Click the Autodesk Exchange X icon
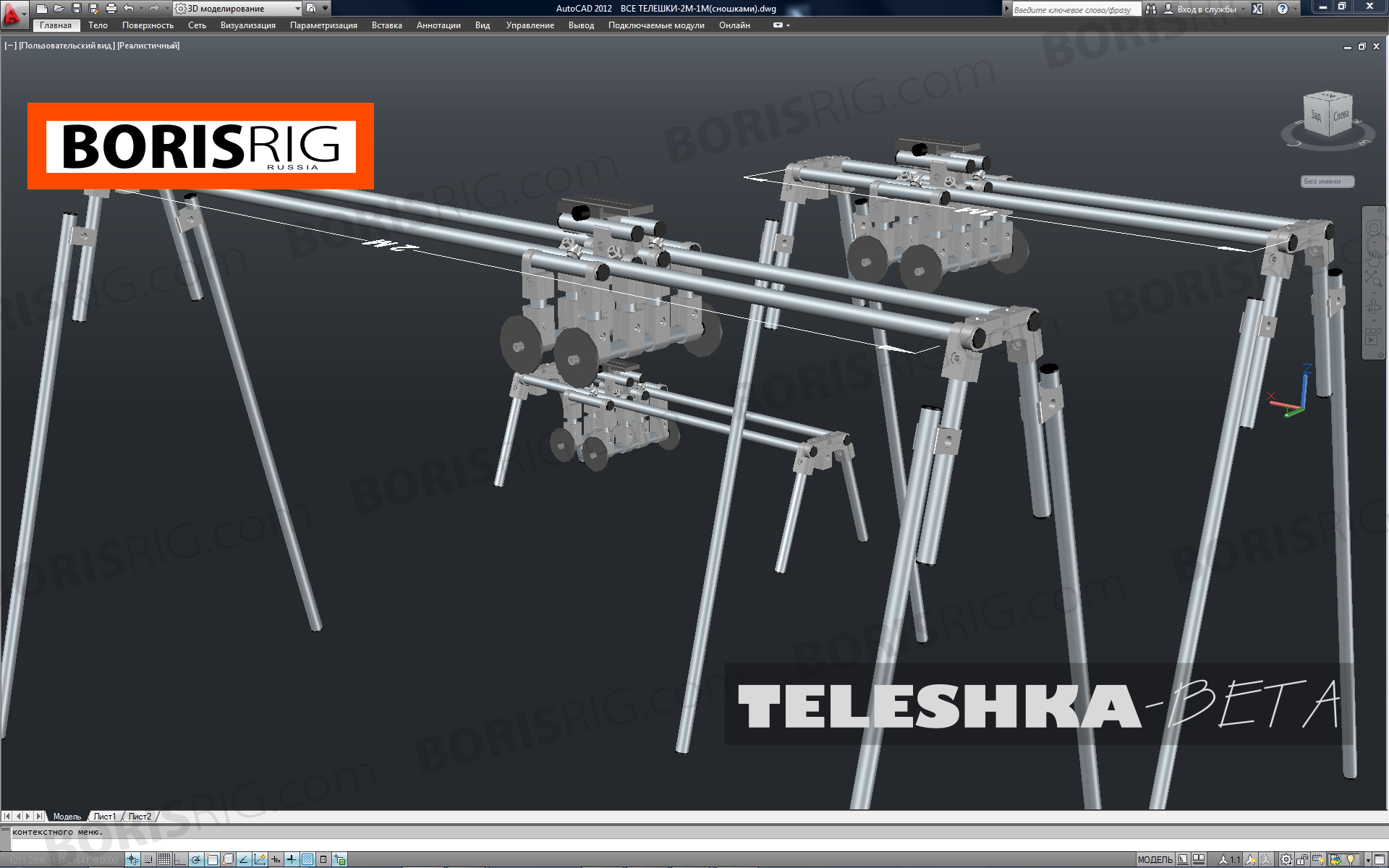 click(x=1257, y=9)
